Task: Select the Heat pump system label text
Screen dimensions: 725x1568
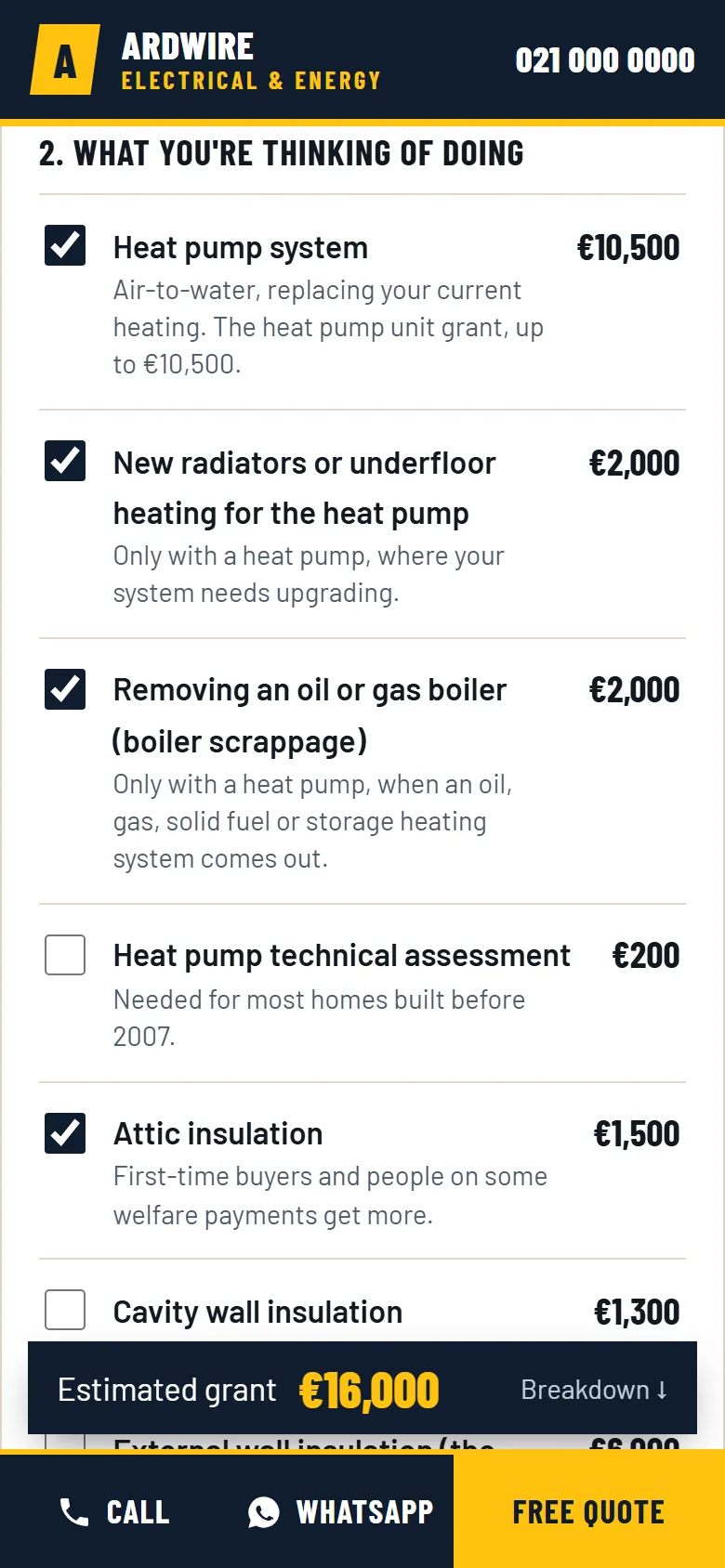Action: 241,248
